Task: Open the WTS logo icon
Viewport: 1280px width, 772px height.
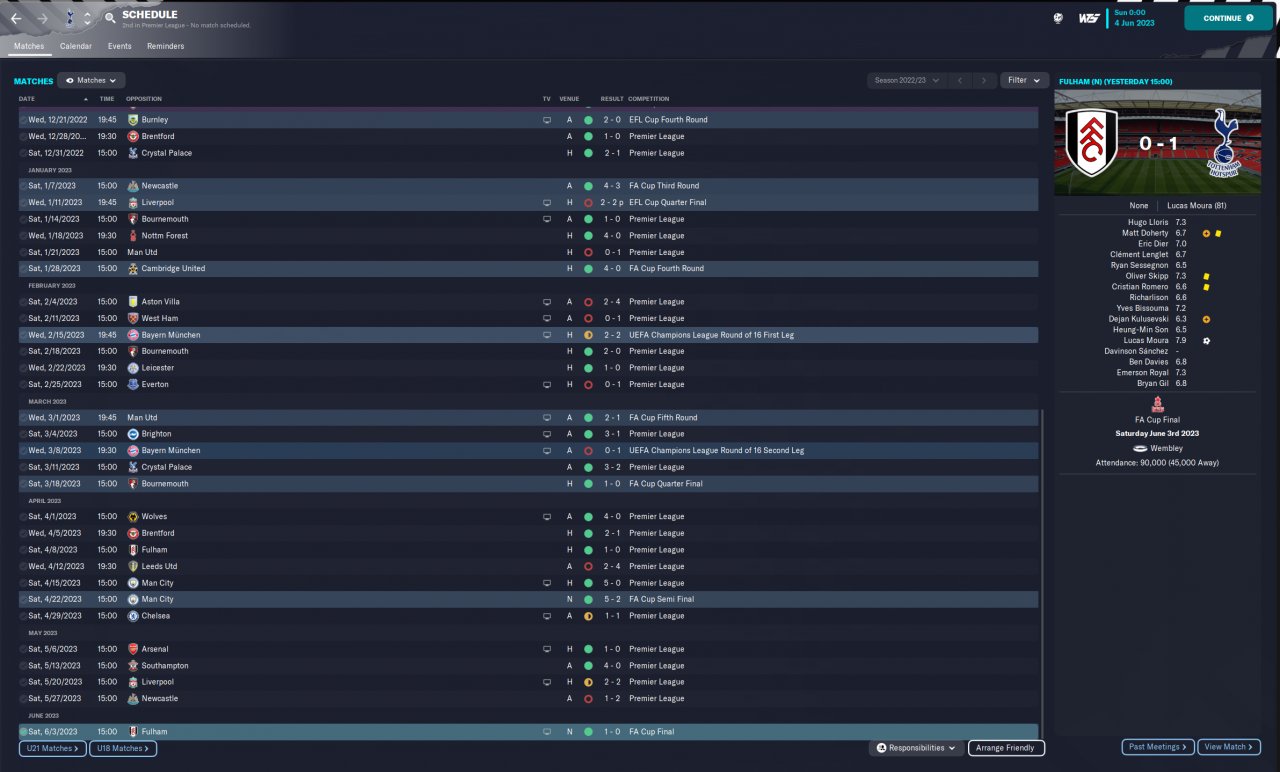Action: [x=1090, y=18]
